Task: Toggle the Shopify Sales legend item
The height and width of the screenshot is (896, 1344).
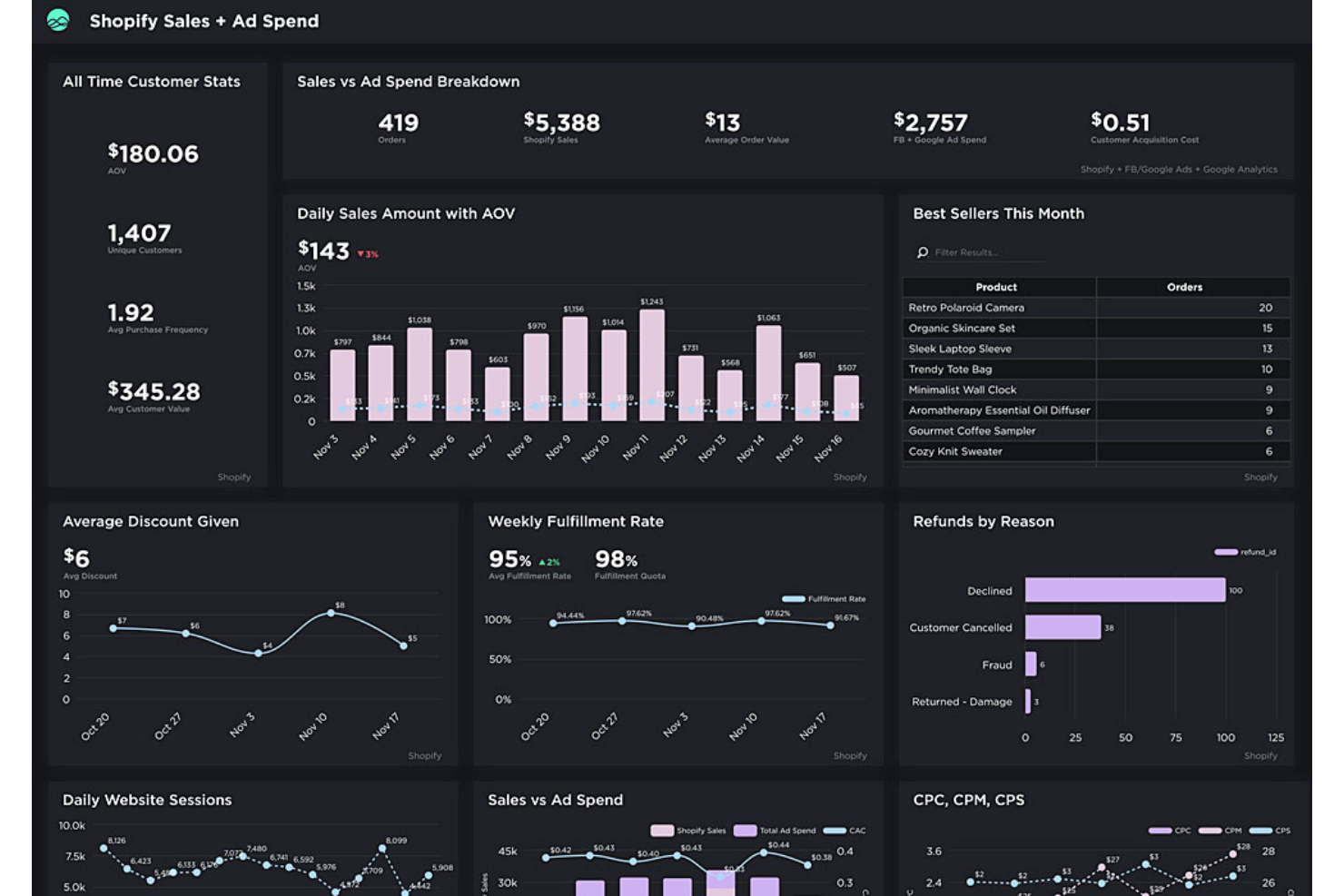Action: 688,831
